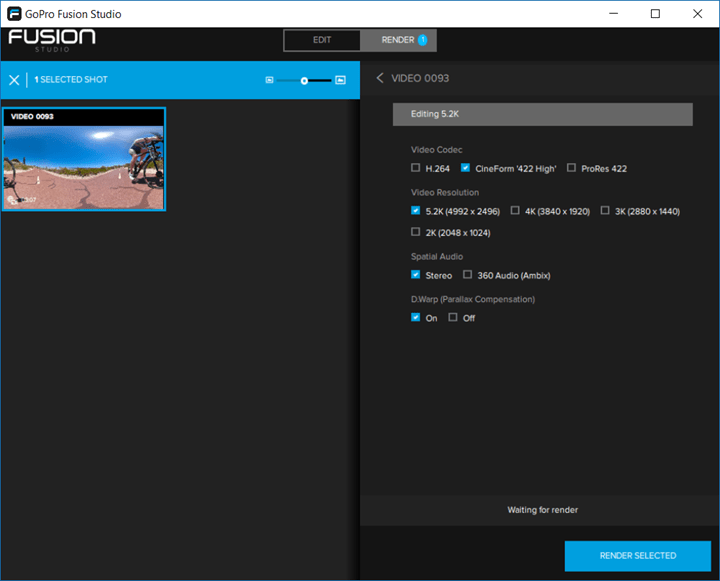Viewport: 720px width, 581px height.
Task: Switch to the RENDER tab
Action: coord(398,40)
